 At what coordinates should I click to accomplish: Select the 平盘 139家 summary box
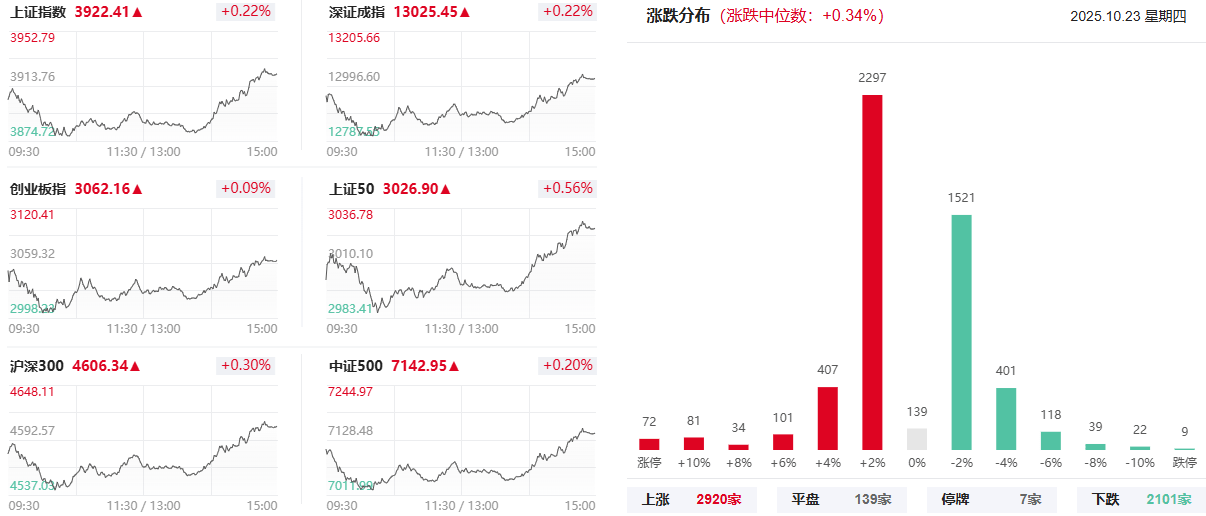tap(841, 499)
